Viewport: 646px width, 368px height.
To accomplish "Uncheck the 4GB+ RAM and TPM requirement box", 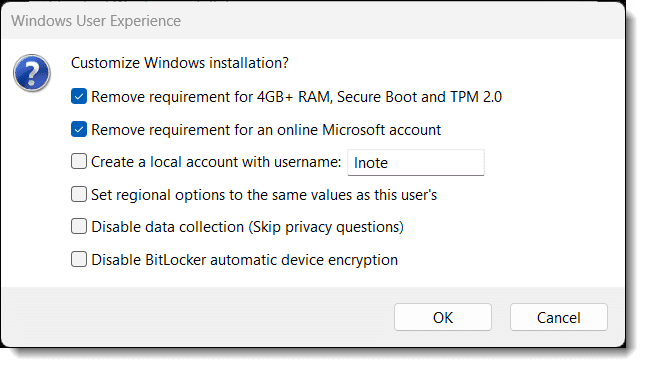I will [x=79, y=96].
